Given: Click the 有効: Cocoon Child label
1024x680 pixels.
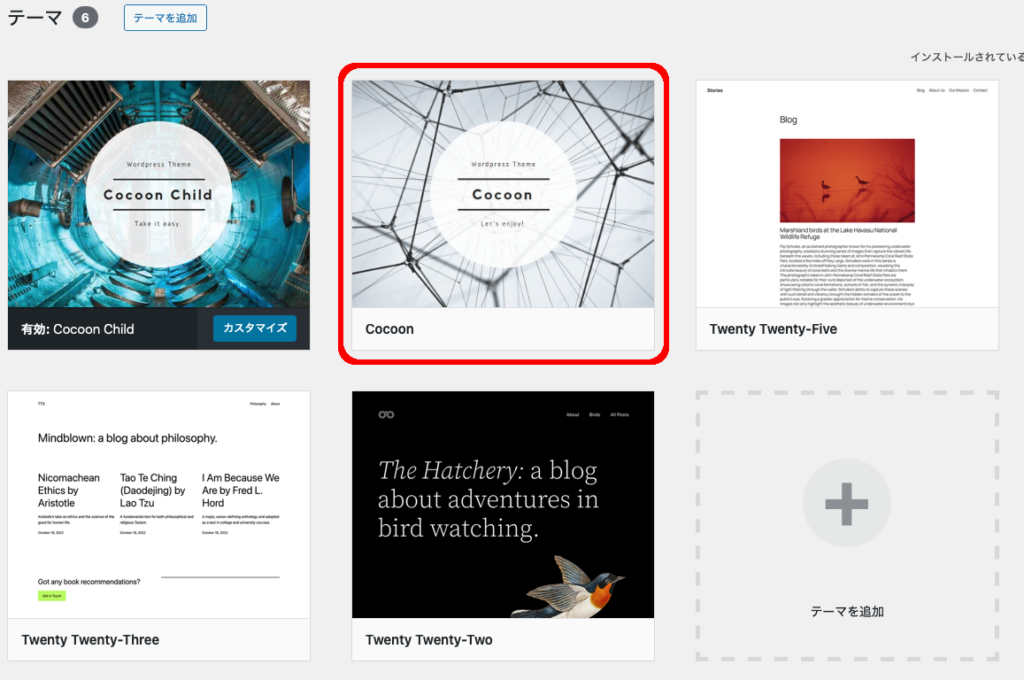Looking at the screenshot, I should pos(78,329).
